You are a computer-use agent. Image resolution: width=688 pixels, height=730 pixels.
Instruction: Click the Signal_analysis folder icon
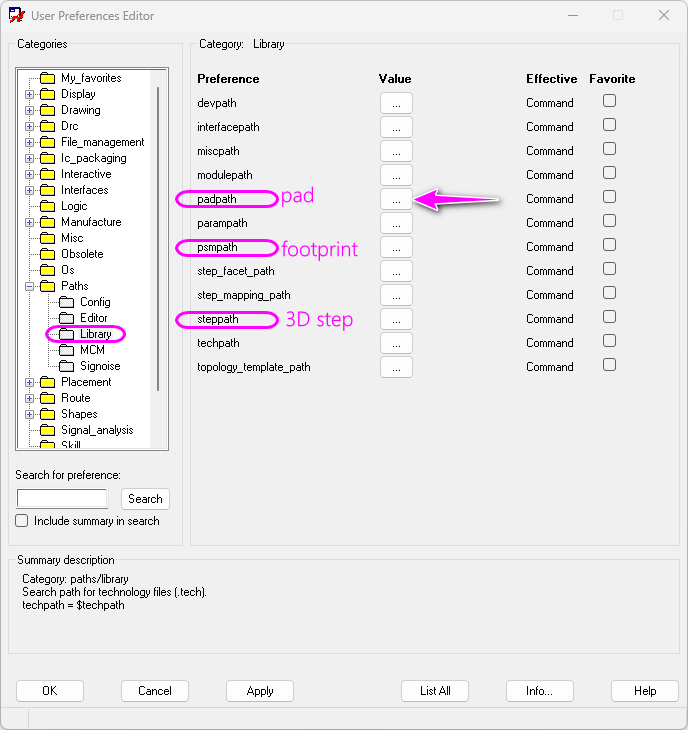click(x=47, y=430)
